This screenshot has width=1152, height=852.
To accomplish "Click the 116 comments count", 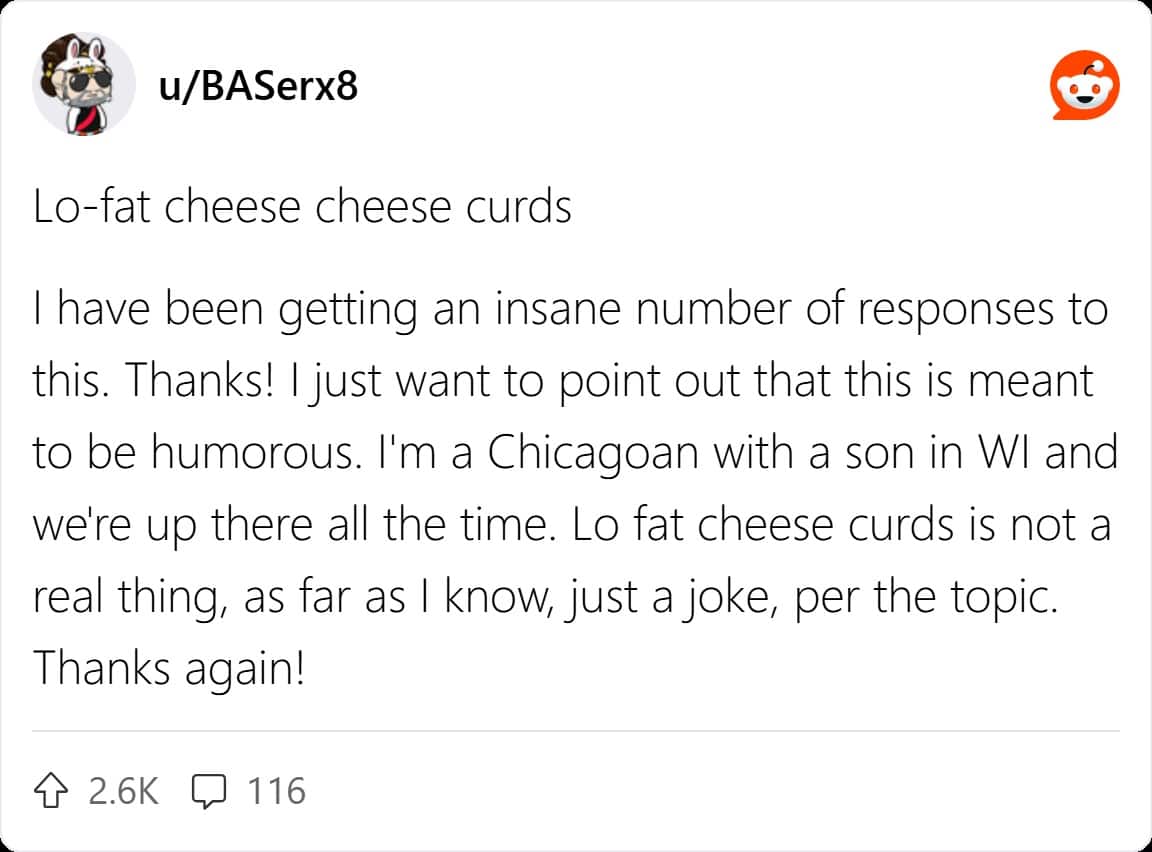I will (x=276, y=792).
